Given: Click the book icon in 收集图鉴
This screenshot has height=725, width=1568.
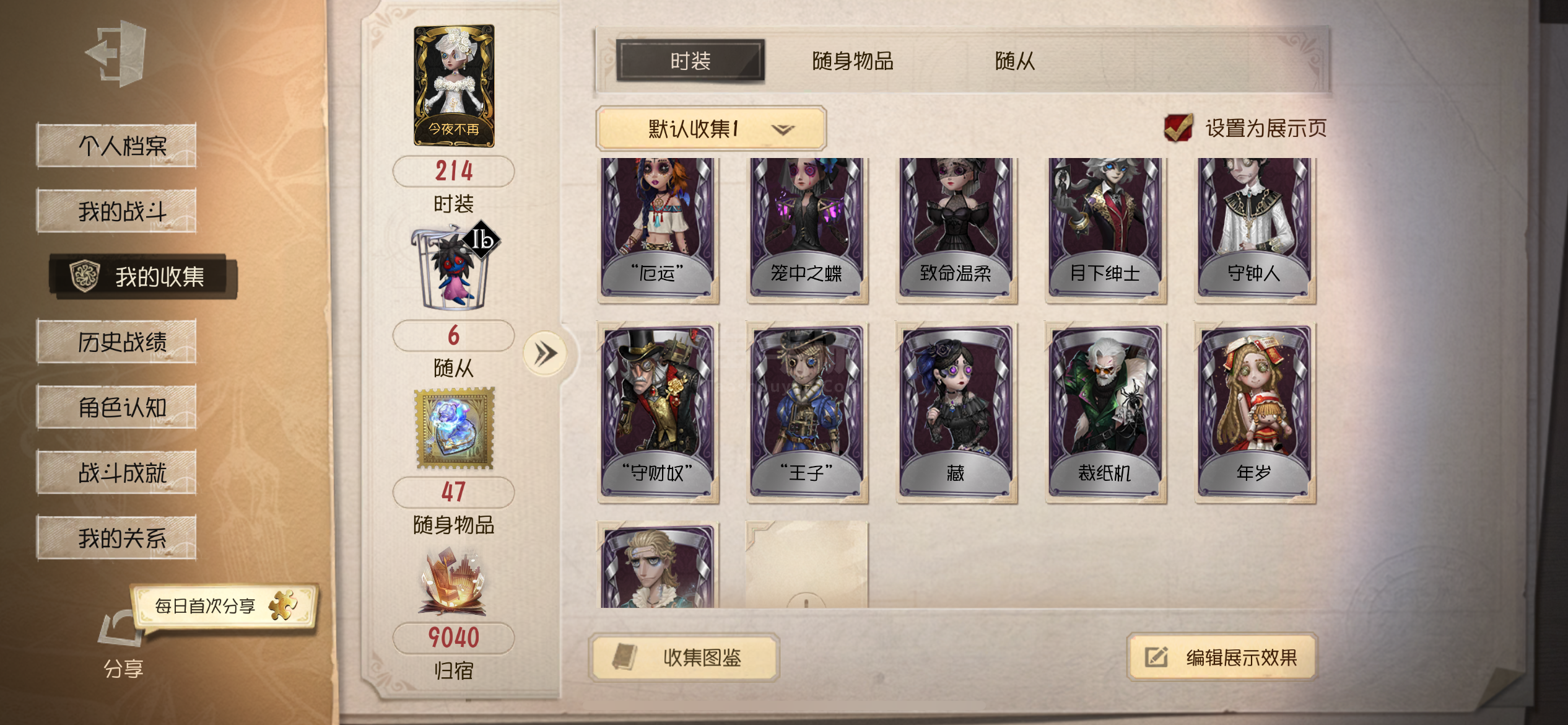Looking at the screenshot, I should (x=625, y=657).
